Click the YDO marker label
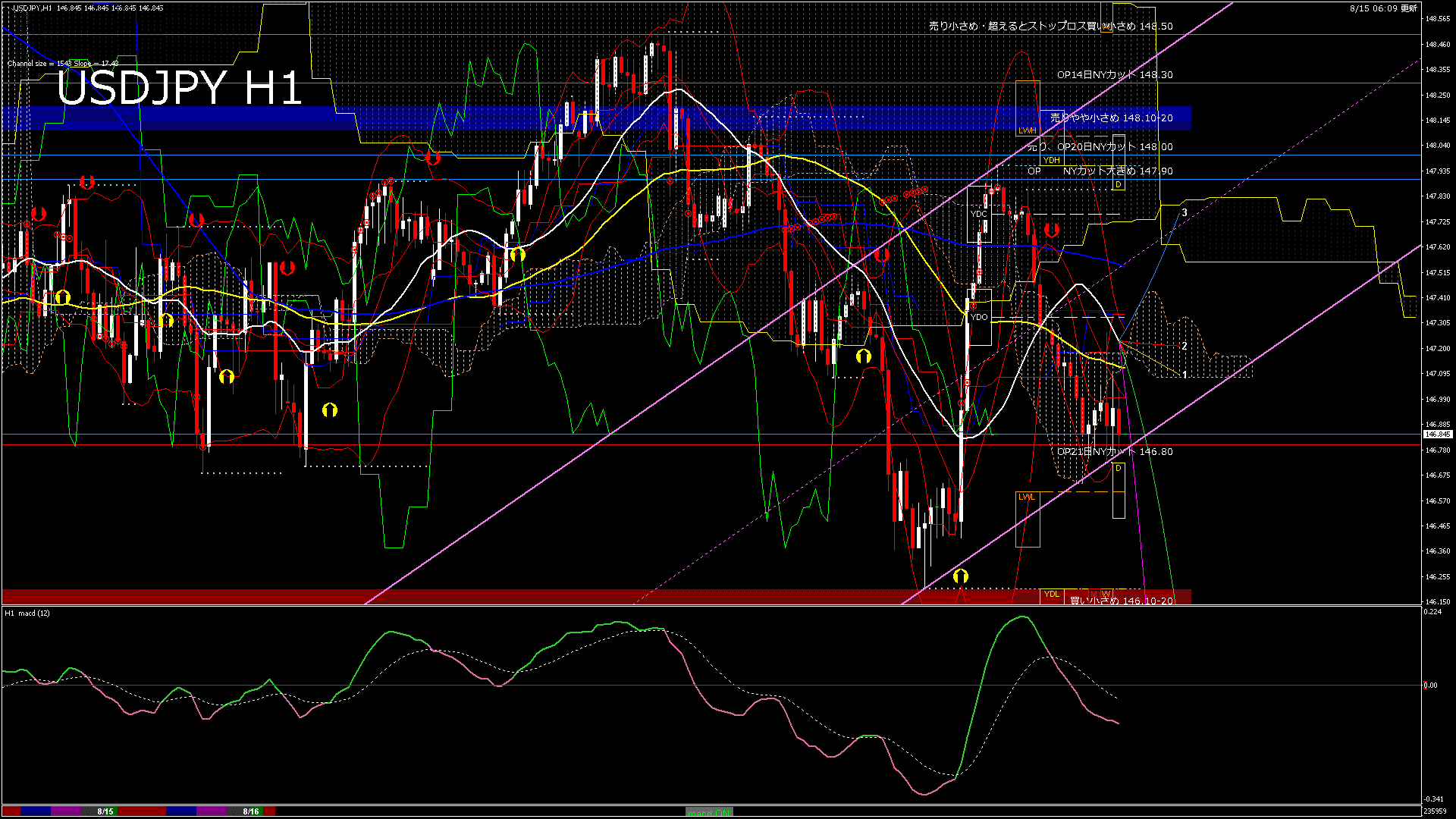The width and height of the screenshot is (1456, 819). pyautogui.click(x=979, y=317)
